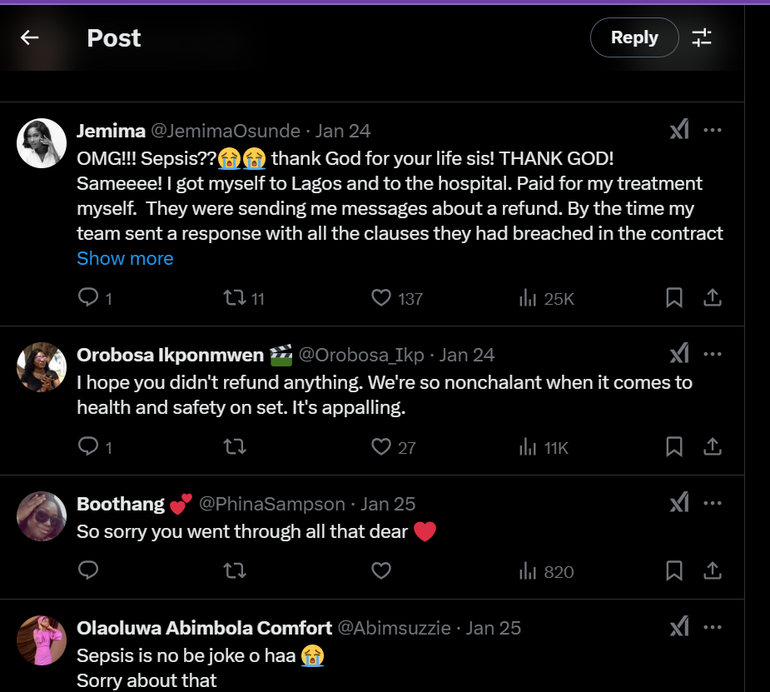Open more menu on Orobosa's reply

pos(713,354)
